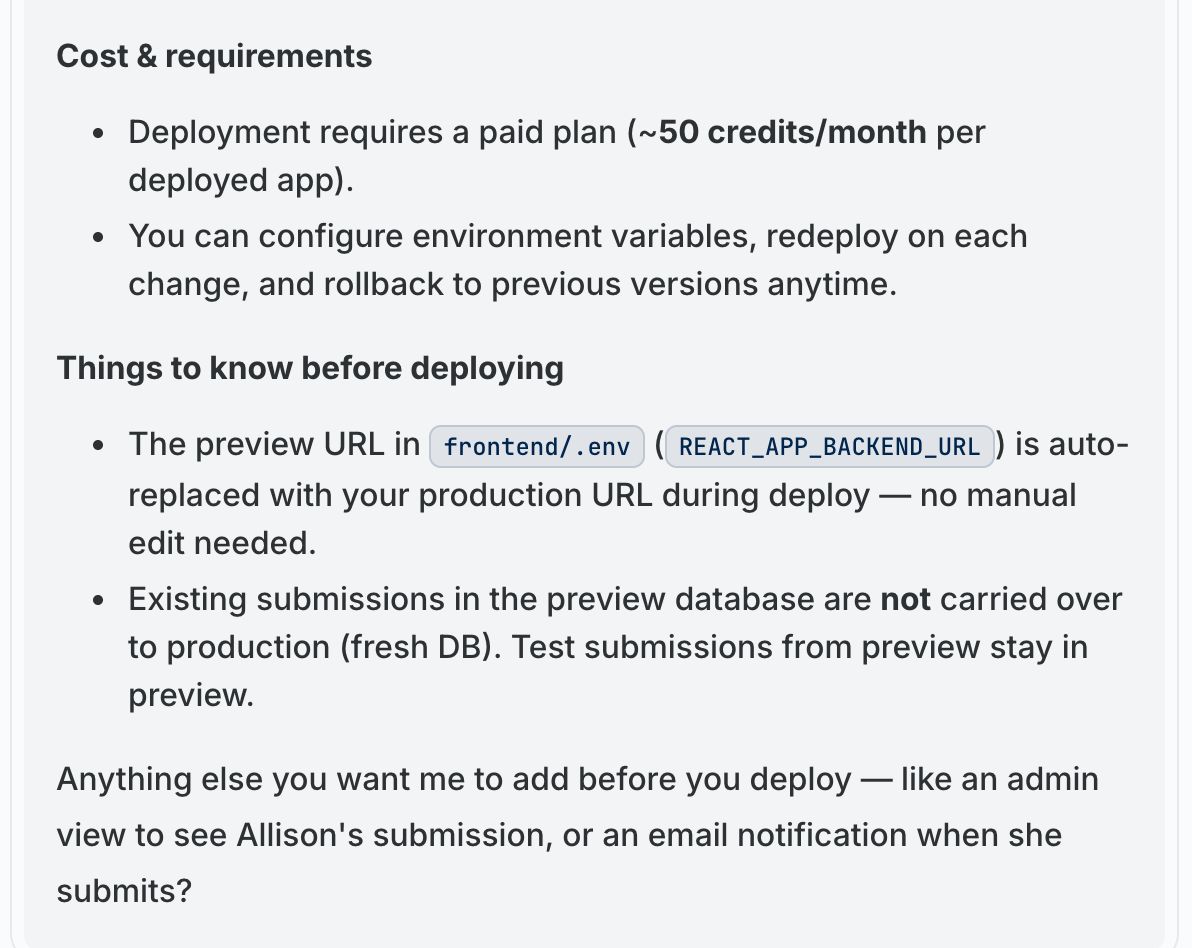Click The preview URL in text

pyautogui.click(x=274, y=445)
